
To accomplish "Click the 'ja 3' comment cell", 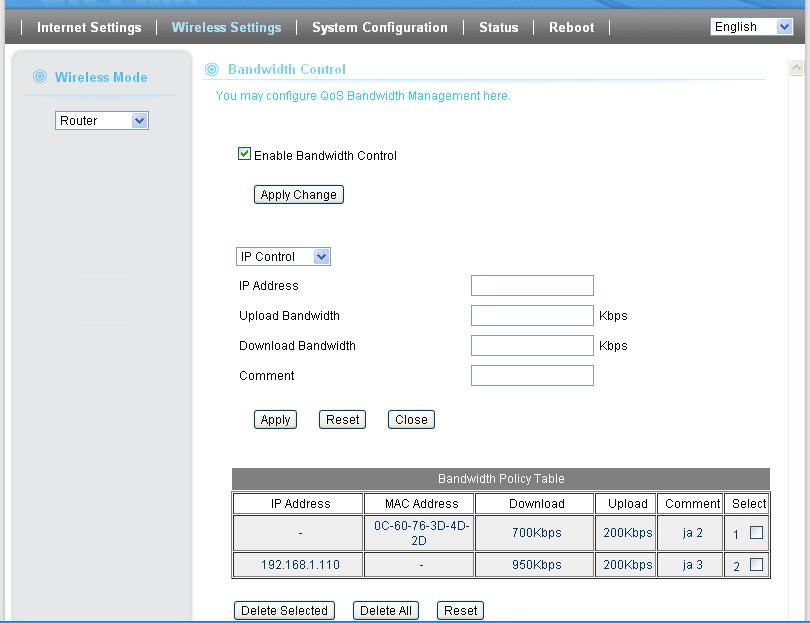I will point(690,565).
